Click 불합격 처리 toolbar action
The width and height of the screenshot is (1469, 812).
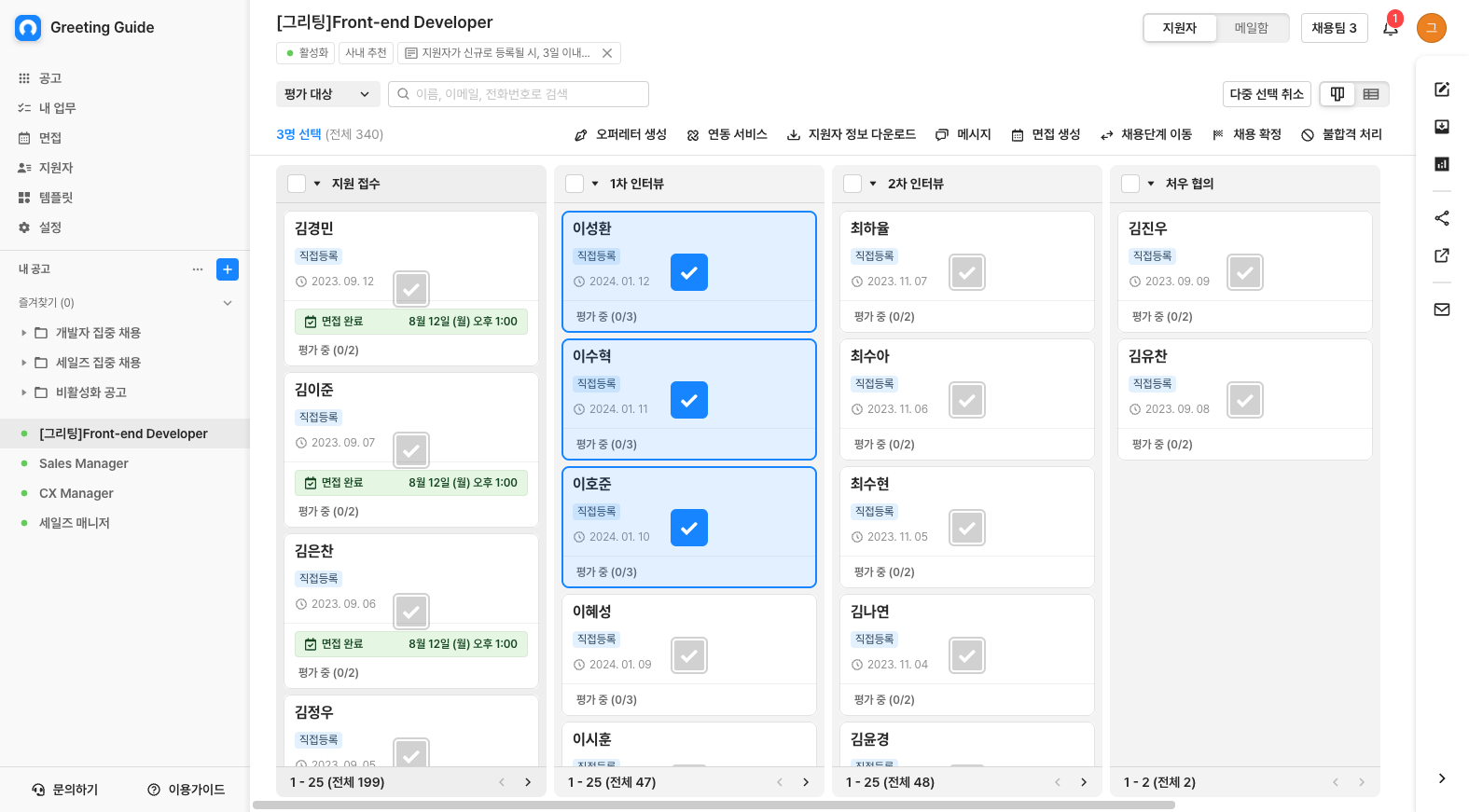pyautogui.click(x=1342, y=134)
